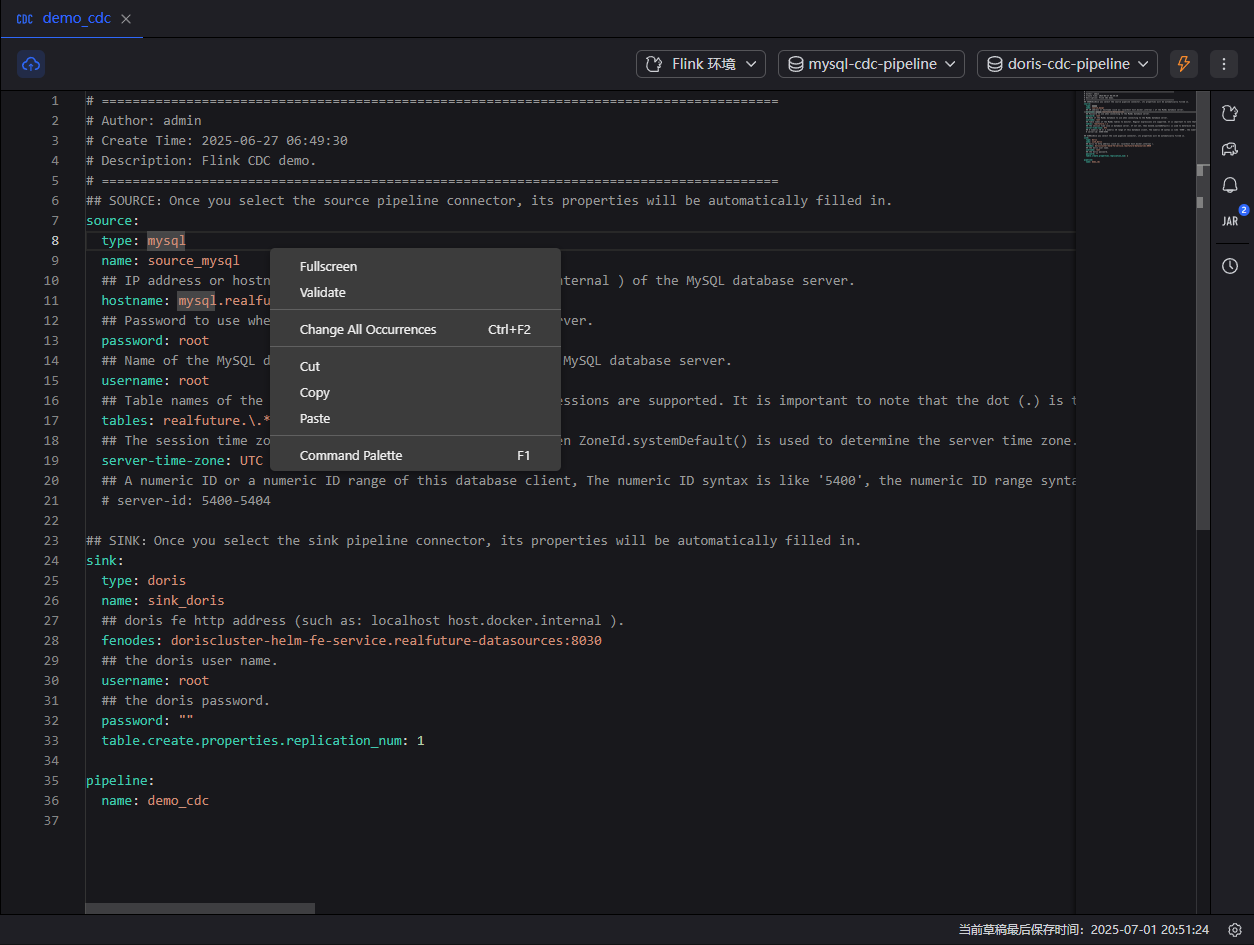Expand the mysql-cdc-pipeline source dropdown
Image resolution: width=1254 pixels, height=945 pixels.
coord(871,64)
